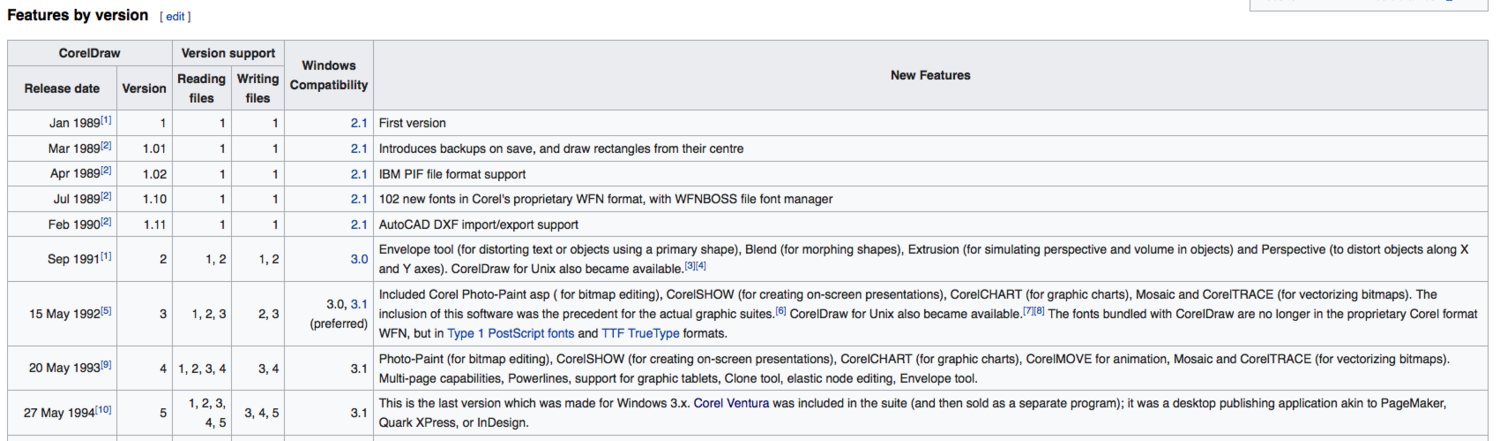Click the 20 May 1993 release date cell
Image resolution: width=1500 pixels, height=441 pixels.
(x=62, y=367)
